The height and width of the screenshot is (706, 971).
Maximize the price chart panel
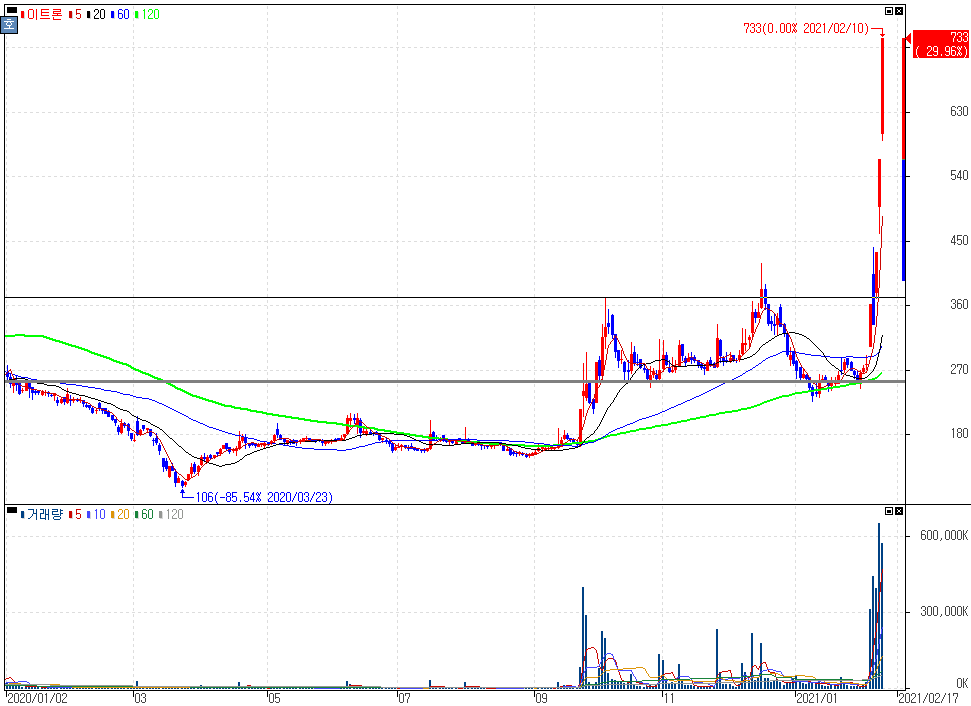pyautogui.click(x=889, y=11)
